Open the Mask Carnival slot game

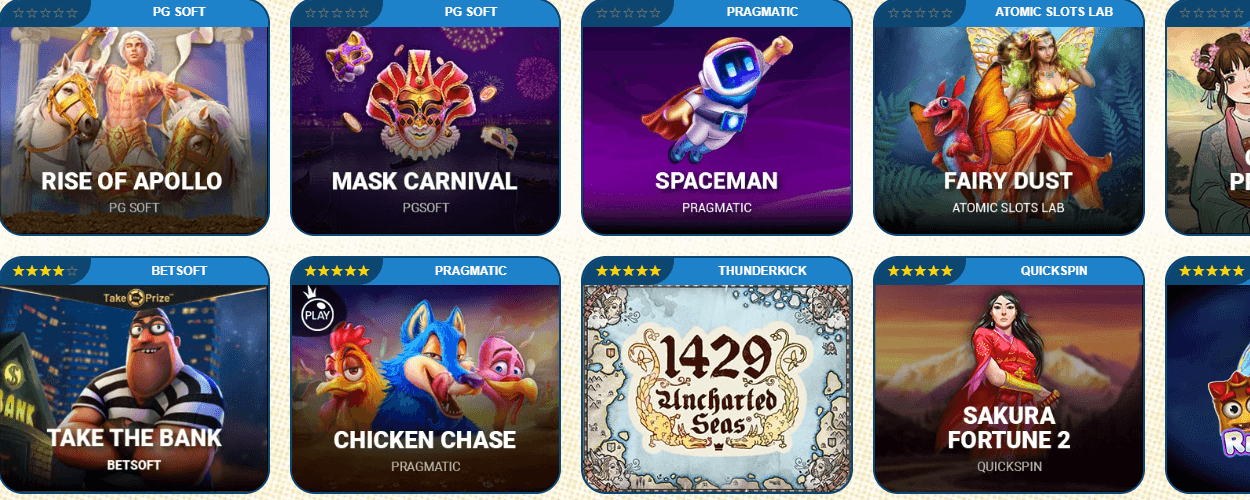click(x=425, y=131)
